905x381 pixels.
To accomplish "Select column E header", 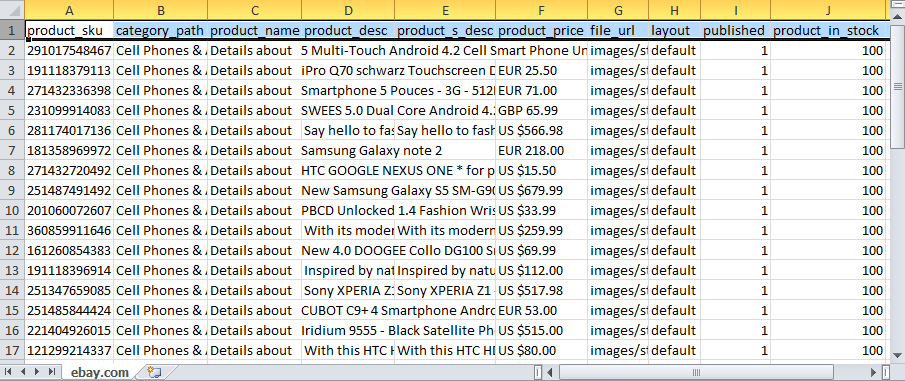I will point(445,10).
